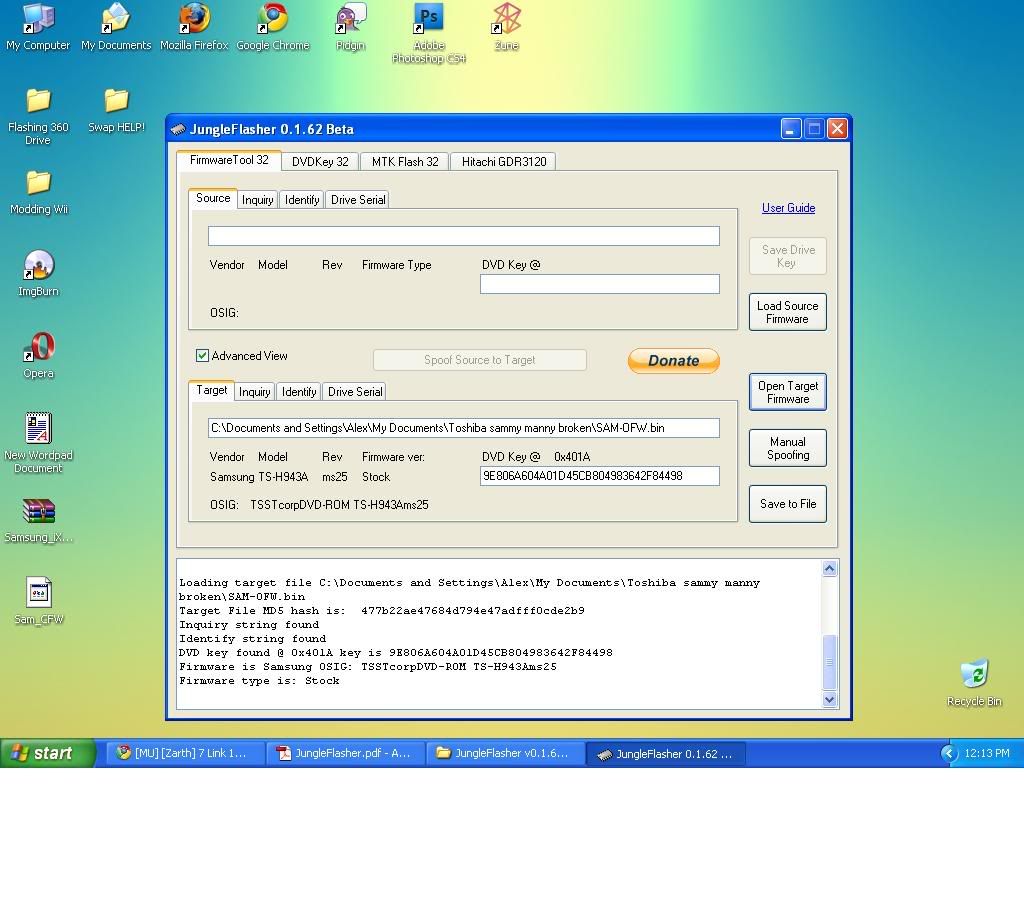The width and height of the screenshot is (1024, 900).
Task: Select the Sam_CFW file icon
Action: (x=38, y=593)
